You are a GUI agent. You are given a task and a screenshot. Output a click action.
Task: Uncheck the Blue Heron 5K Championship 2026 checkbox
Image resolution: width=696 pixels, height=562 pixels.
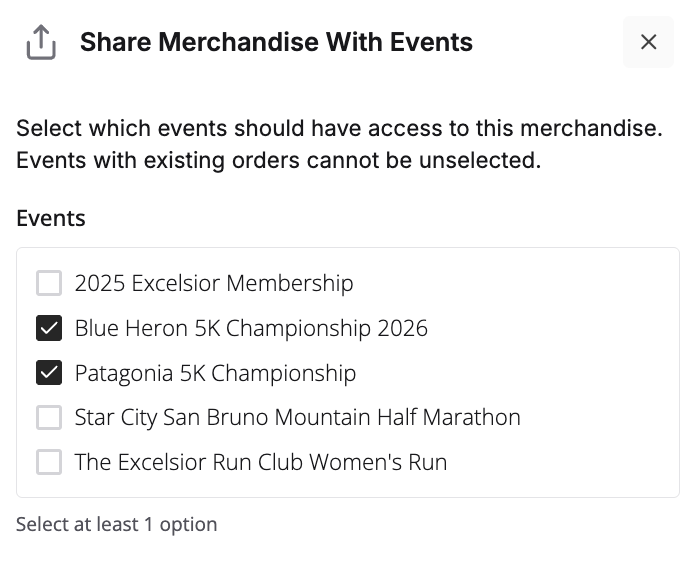pyautogui.click(x=49, y=328)
